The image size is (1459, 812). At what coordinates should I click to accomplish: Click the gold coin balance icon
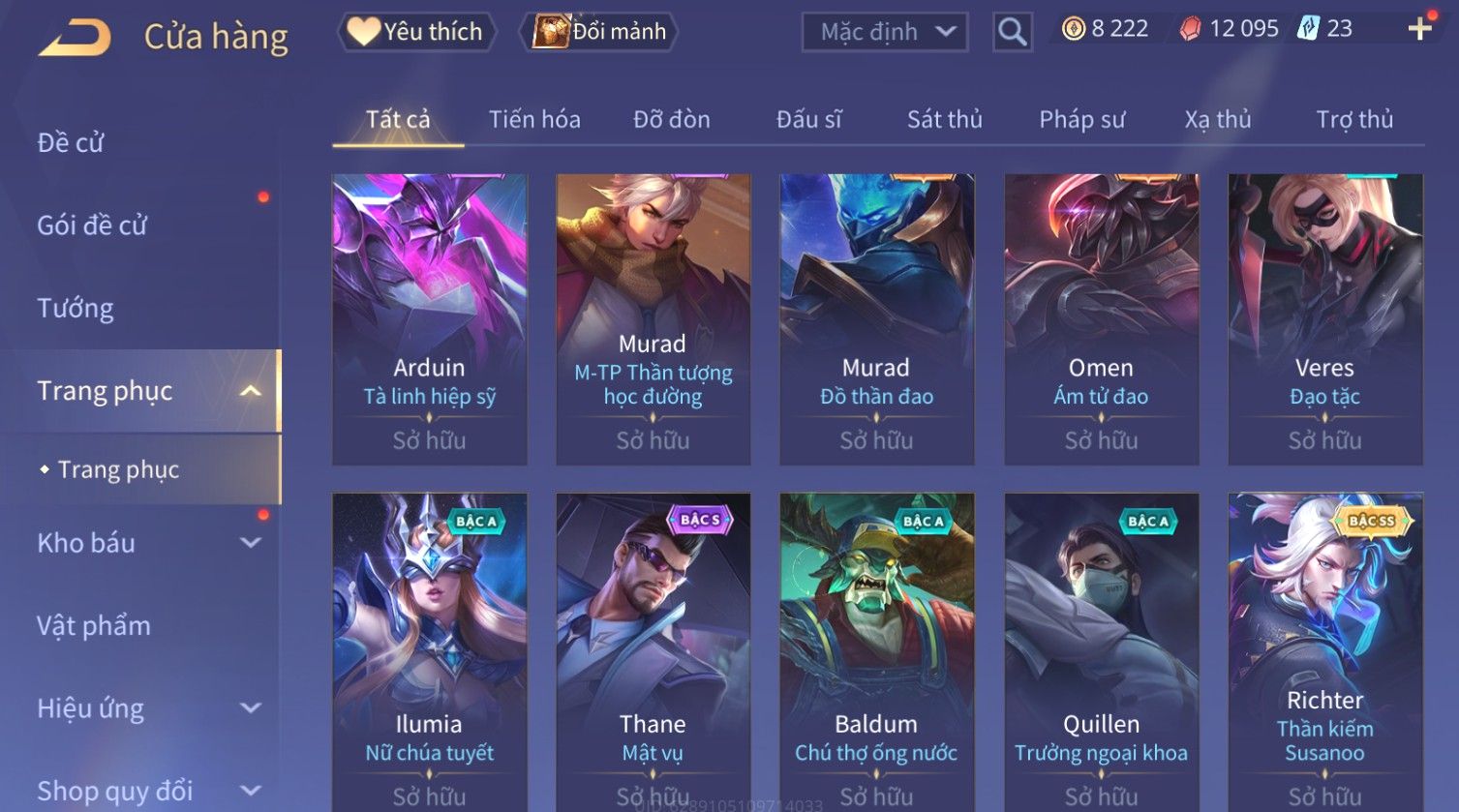[x=1073, y=29]
